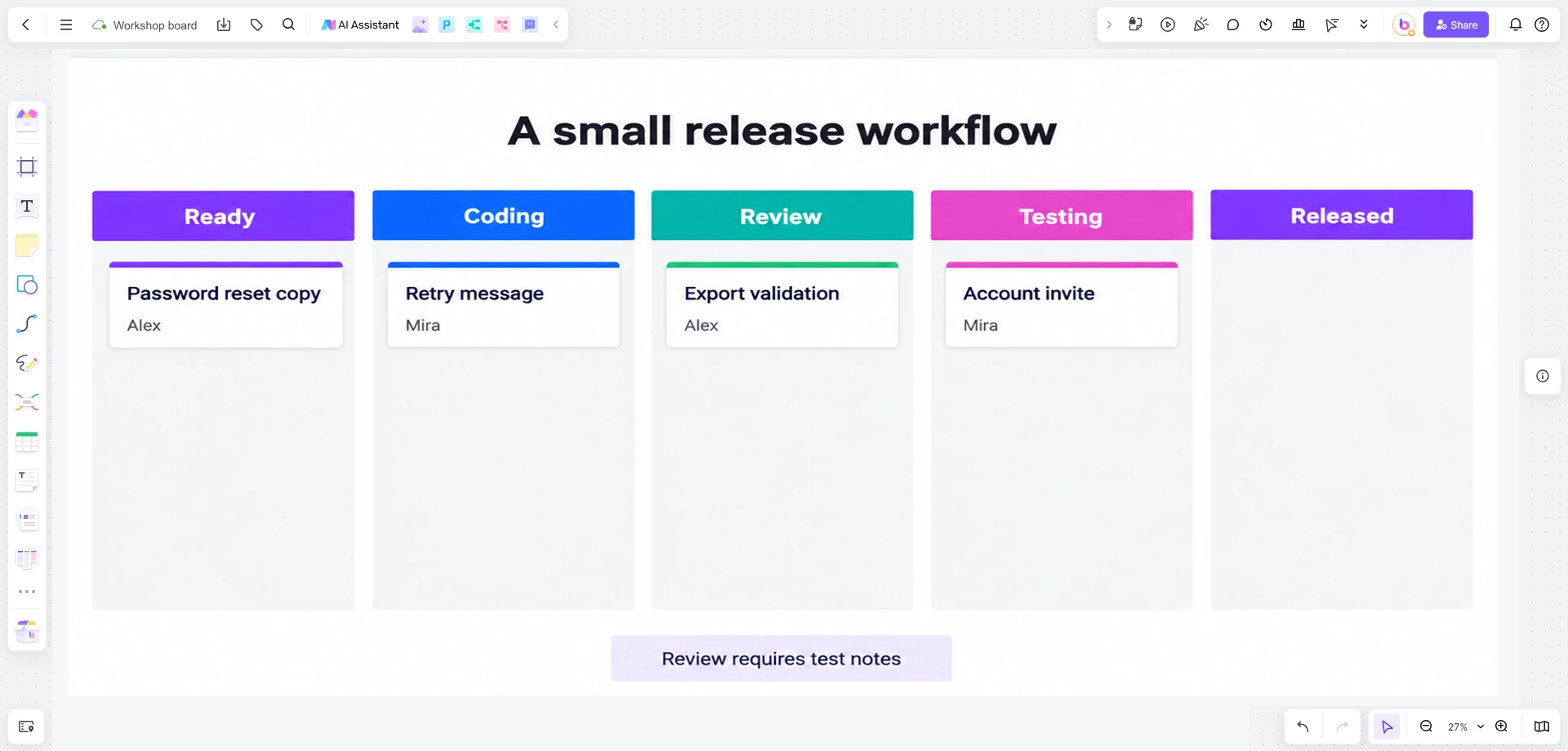
Task: Open the hamburger main menu
Action: pos(66,25)
